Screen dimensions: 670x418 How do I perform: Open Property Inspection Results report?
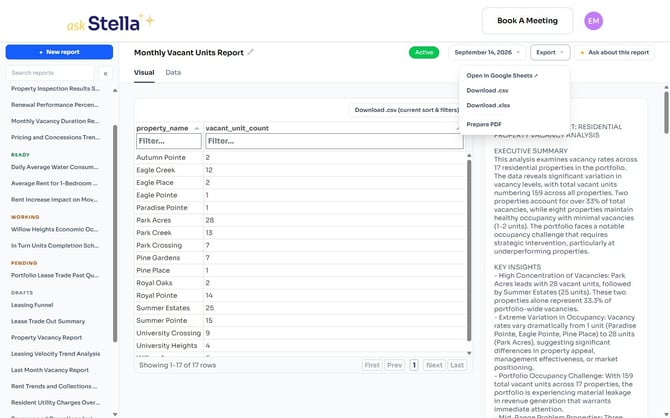tap(55, 88)
